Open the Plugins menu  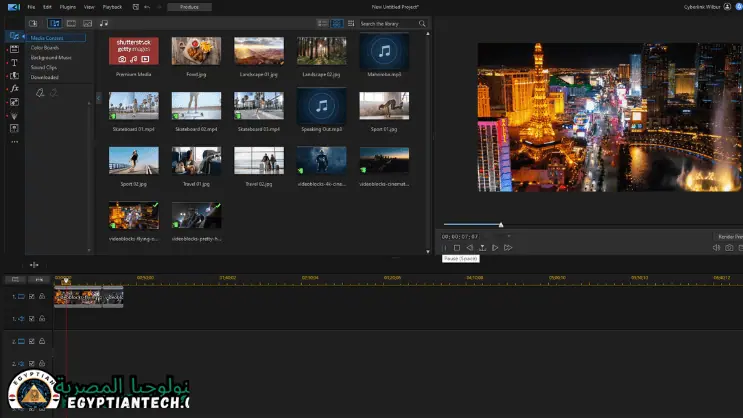69,7
